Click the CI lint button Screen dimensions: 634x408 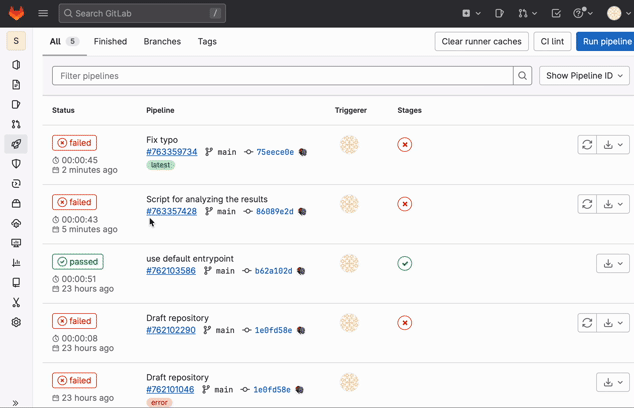tap(552, 41)
